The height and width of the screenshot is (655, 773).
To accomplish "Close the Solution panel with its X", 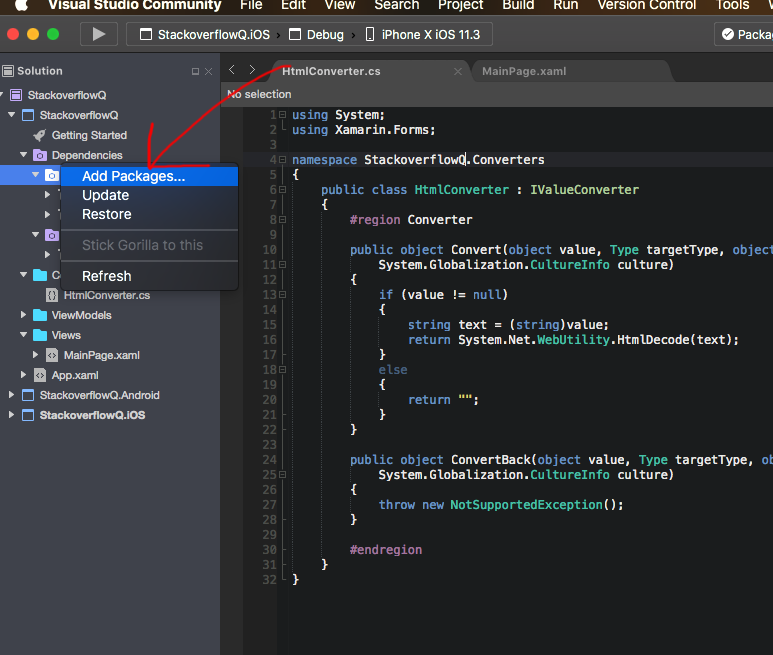I will [x=208, y=72].
